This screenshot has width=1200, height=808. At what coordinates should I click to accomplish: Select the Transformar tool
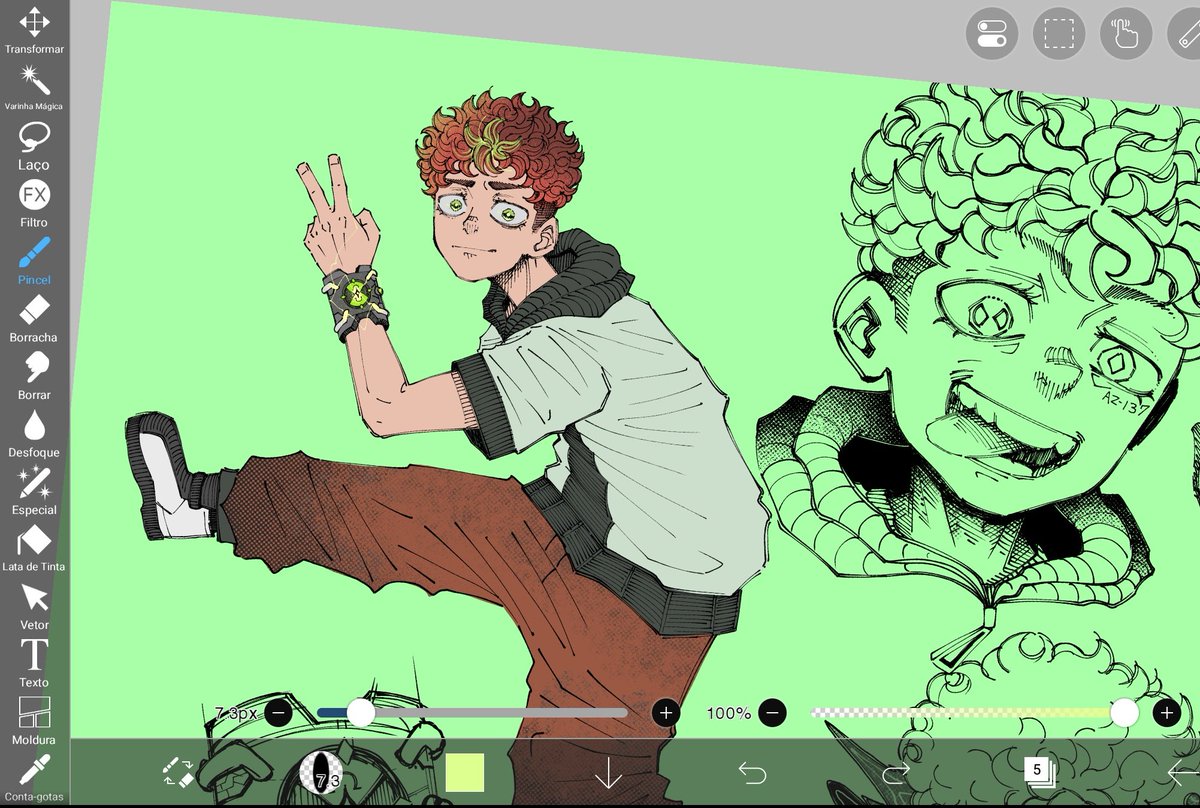[x=34, y=31]
